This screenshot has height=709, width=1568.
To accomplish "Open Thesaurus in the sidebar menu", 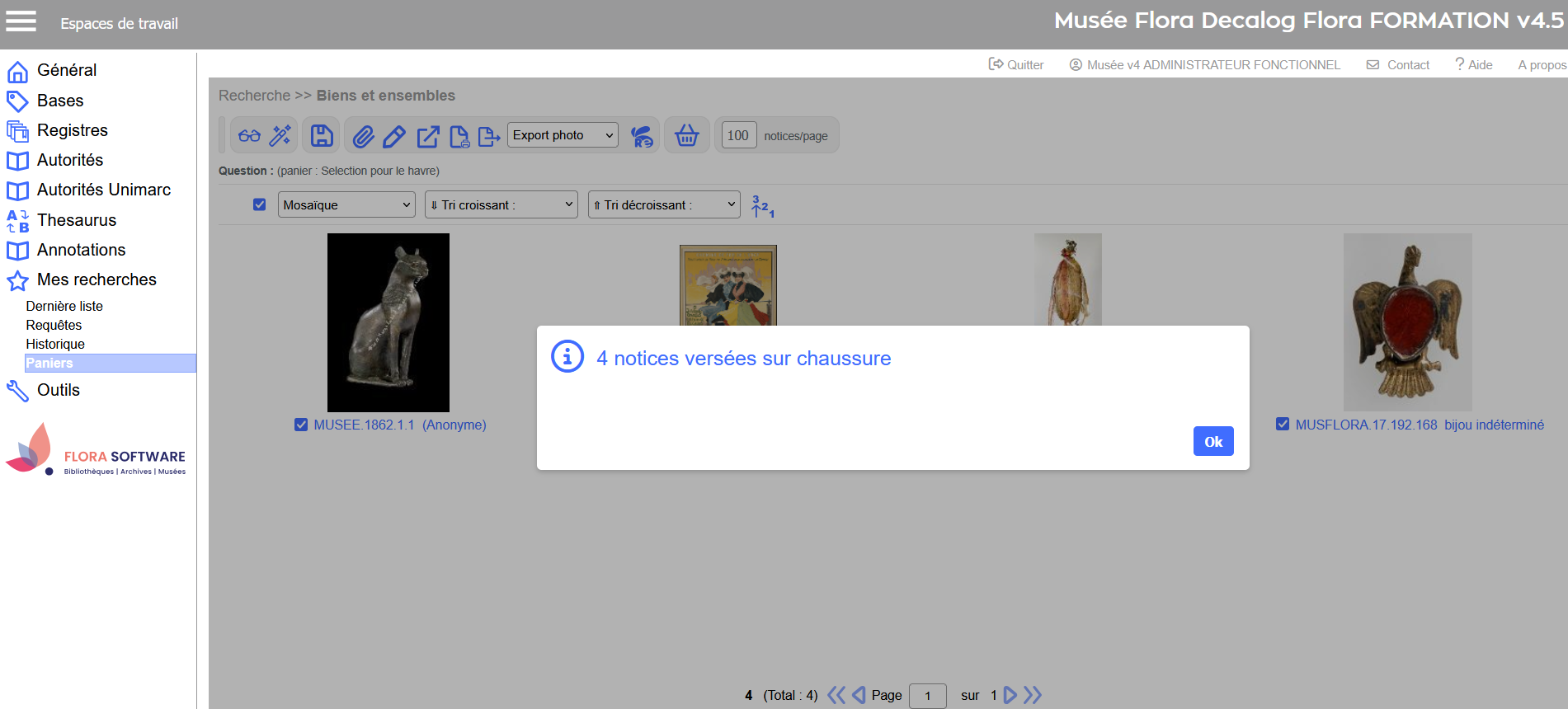I will pyautogui.click(x=77, y=220).
